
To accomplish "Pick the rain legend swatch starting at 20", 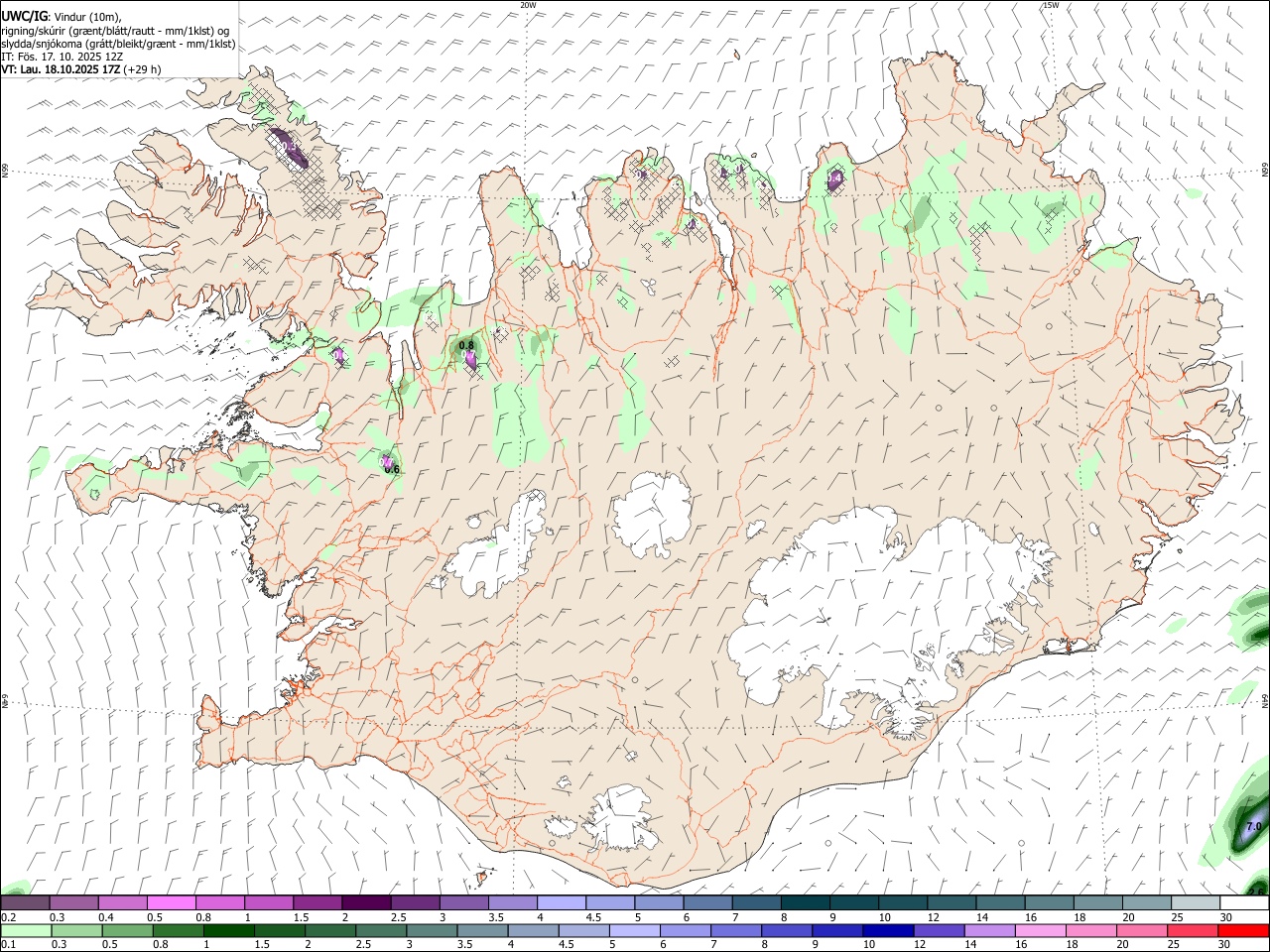I will click(1142, 930).
